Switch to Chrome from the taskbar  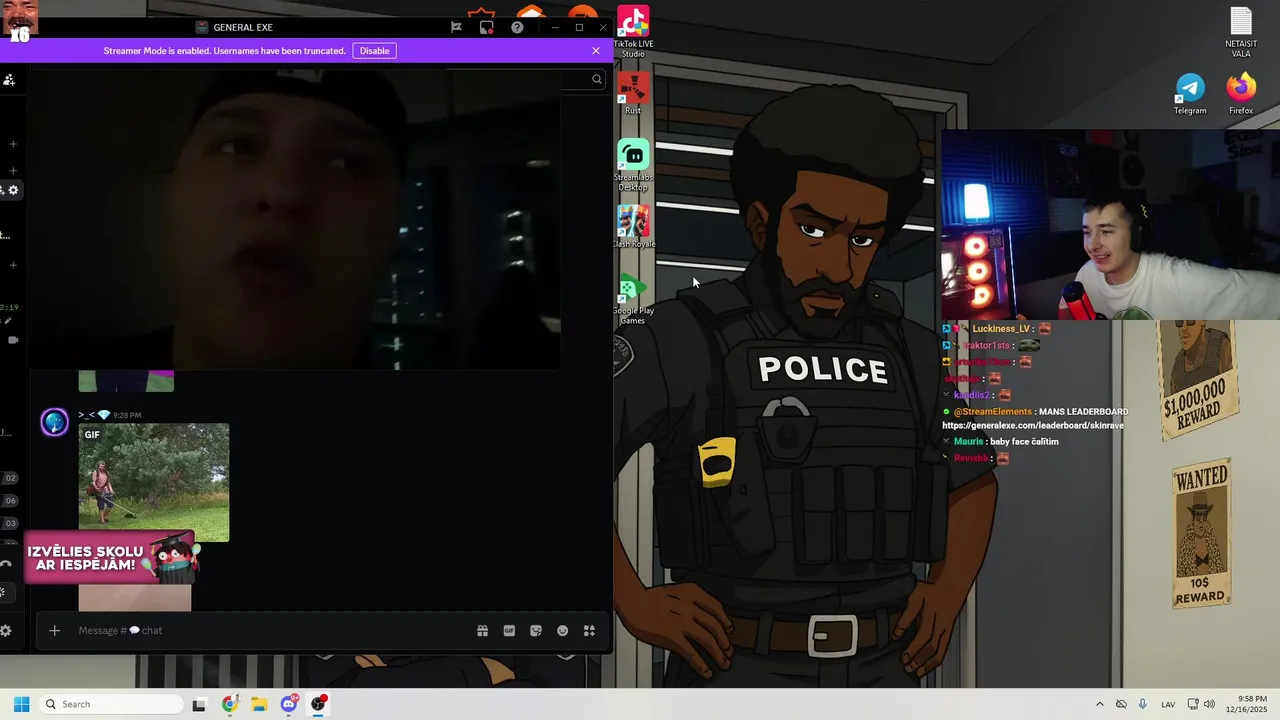(229, 704)
